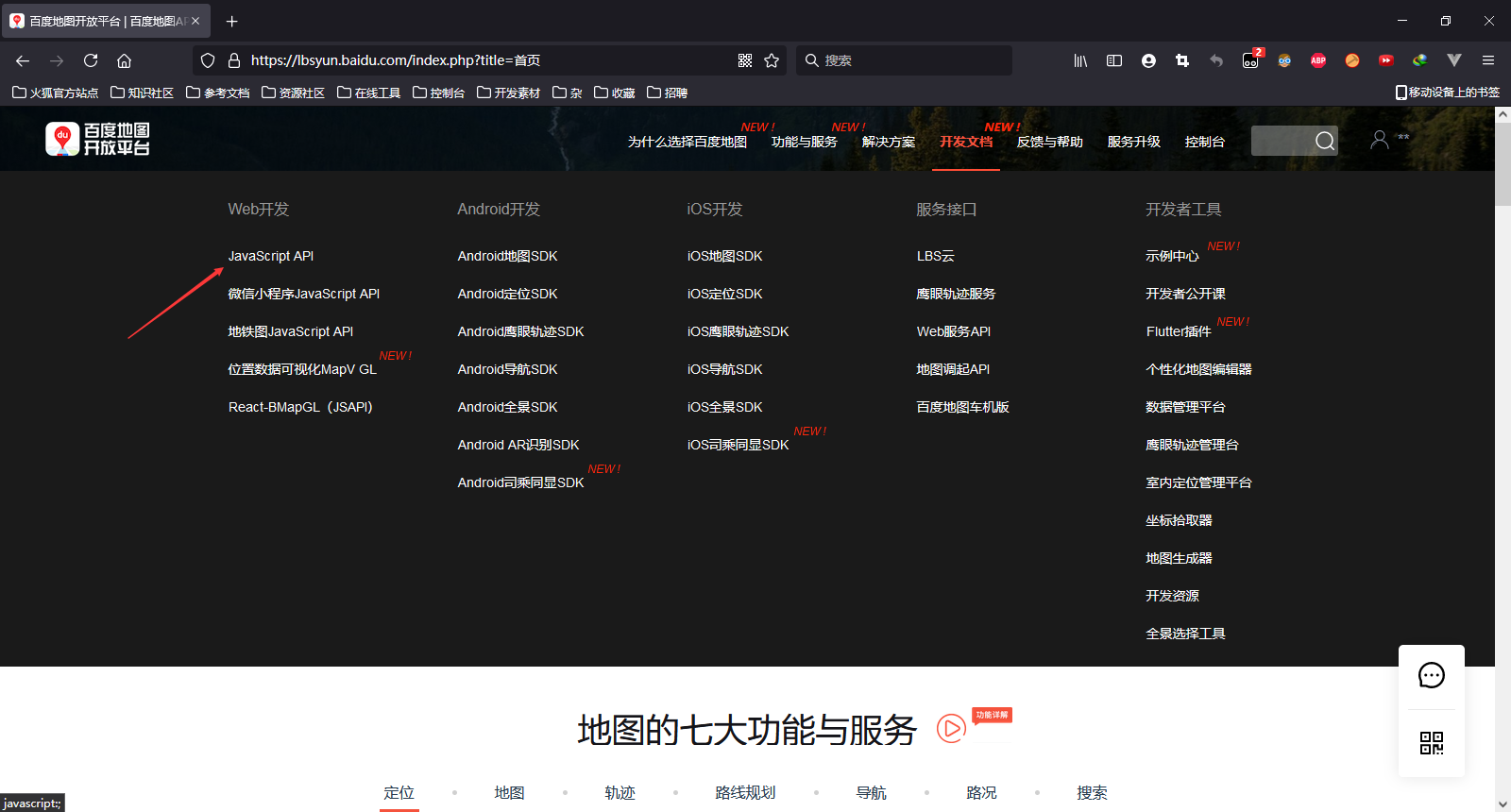Open 反馈与帮助 nav menu

[1050, 142]
